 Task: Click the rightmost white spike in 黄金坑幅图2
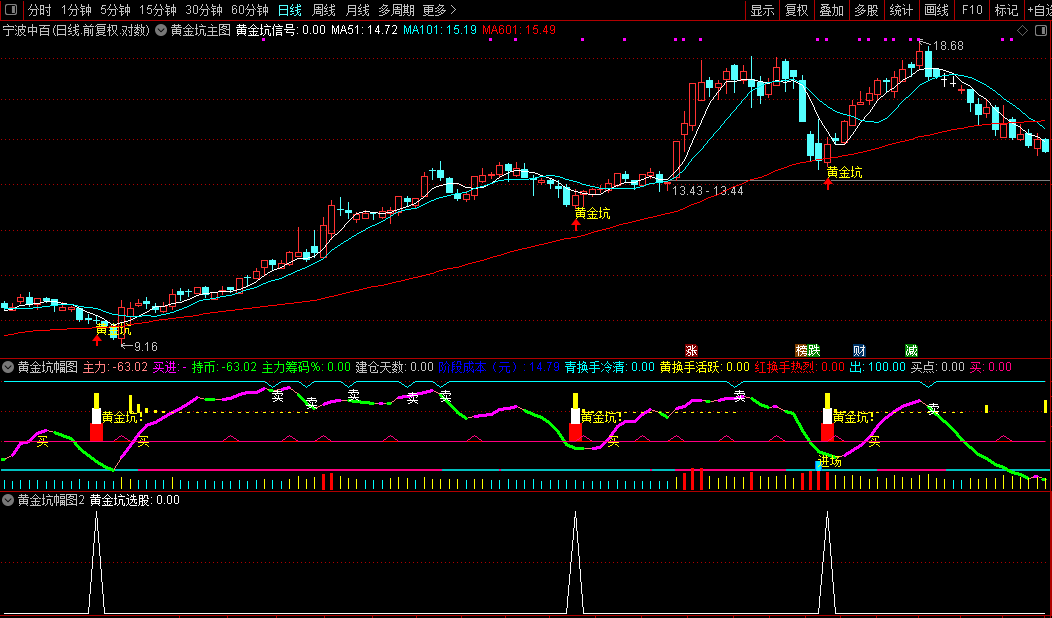click(x=827, y=562)
